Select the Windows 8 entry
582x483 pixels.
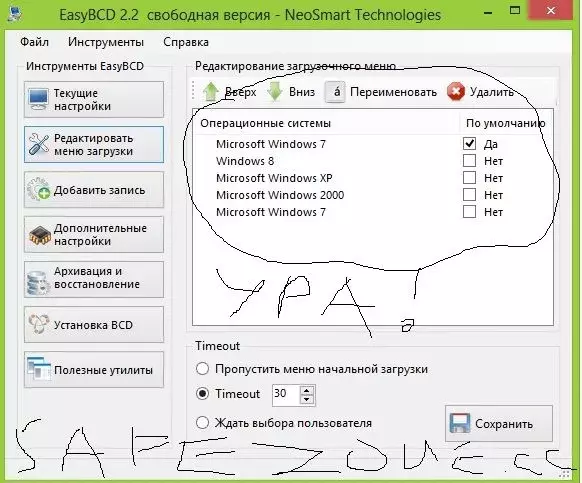tap(245, 161)
